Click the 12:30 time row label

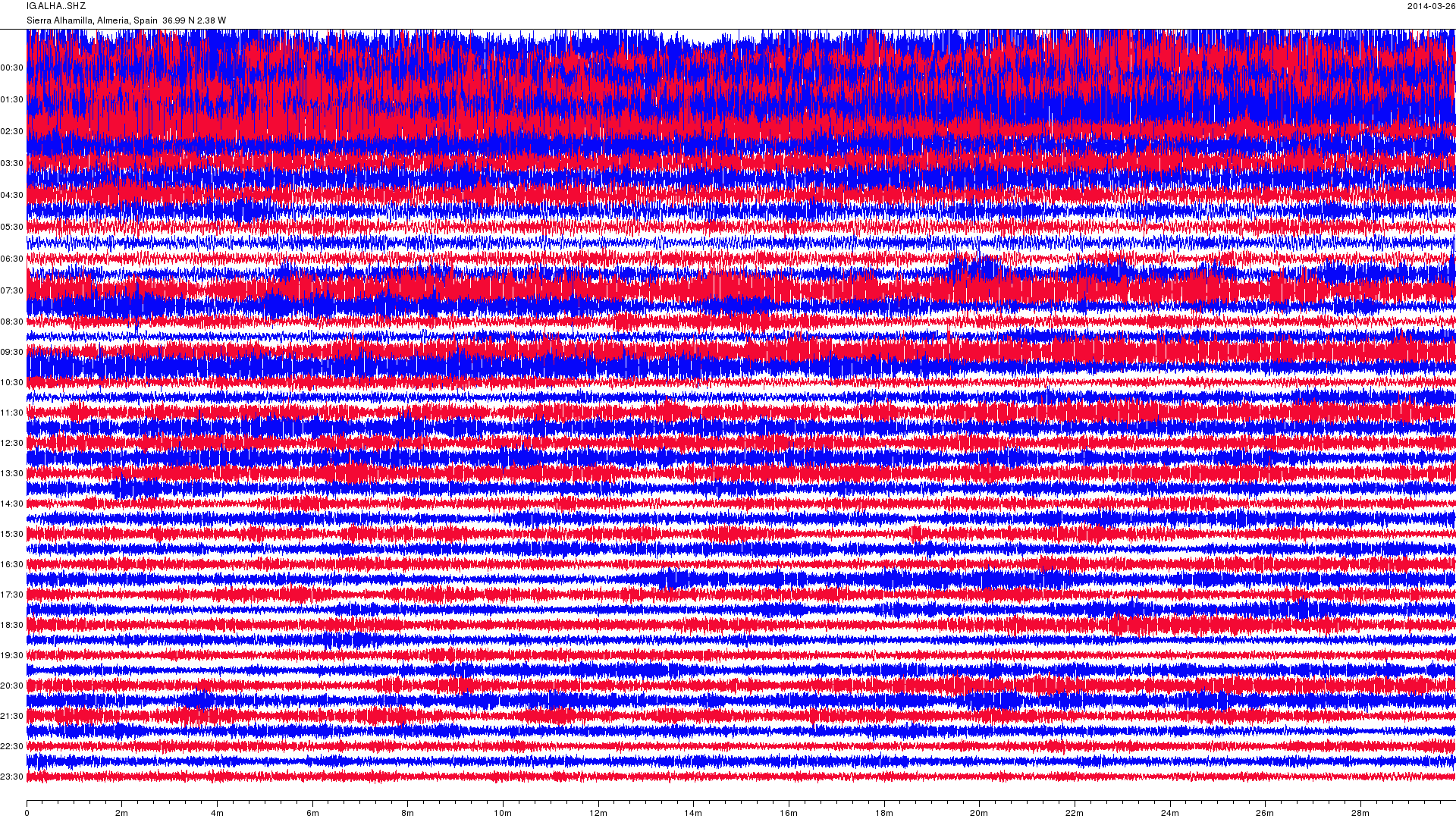click(x=12, y=444)
